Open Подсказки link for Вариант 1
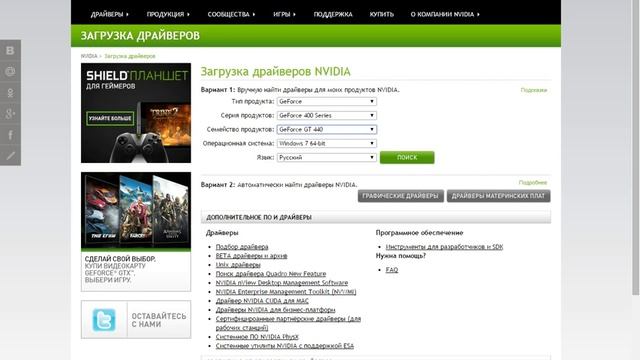The width and height of the screenshot is (640, 360). (533, 90)
